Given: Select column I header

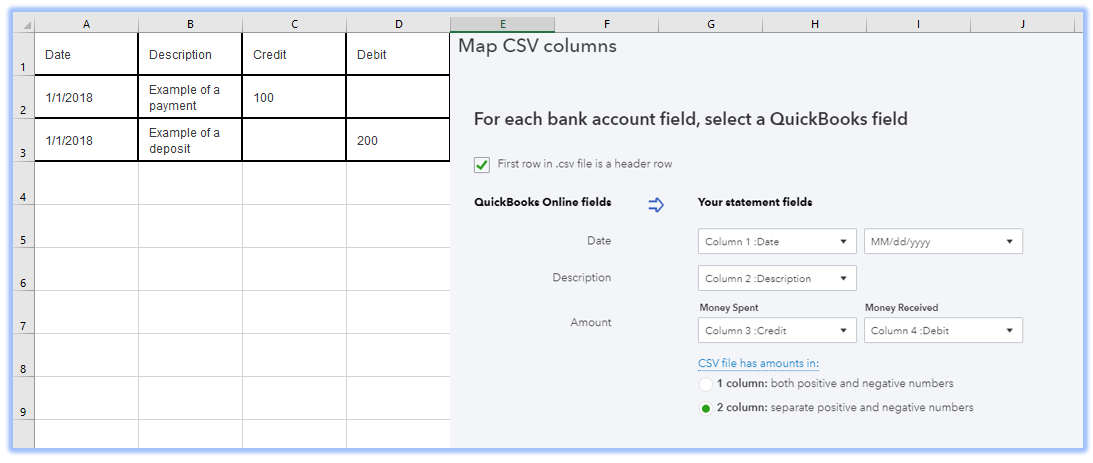Looking at the screenshot, I should 918,24.
